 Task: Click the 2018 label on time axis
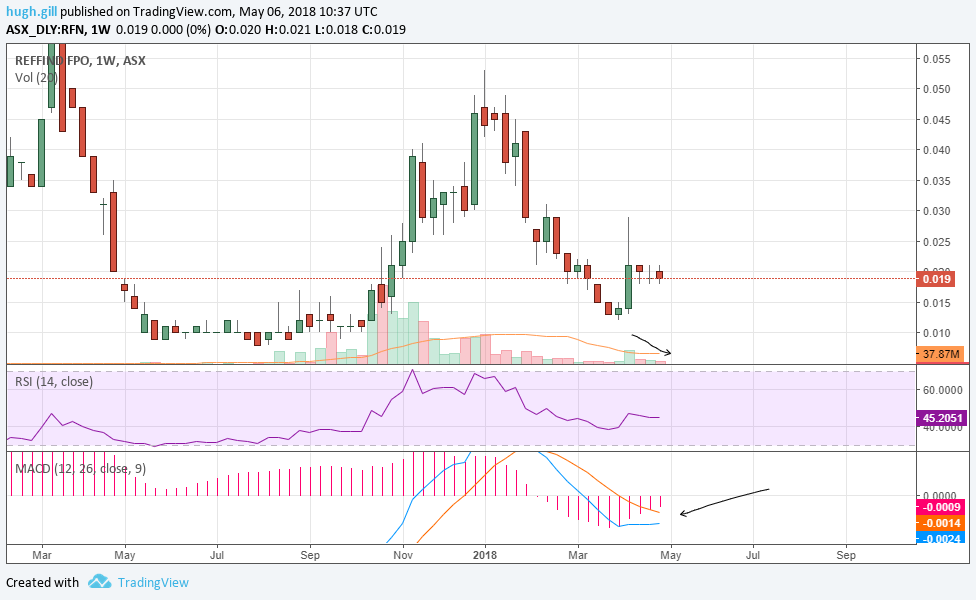(485, 555)
